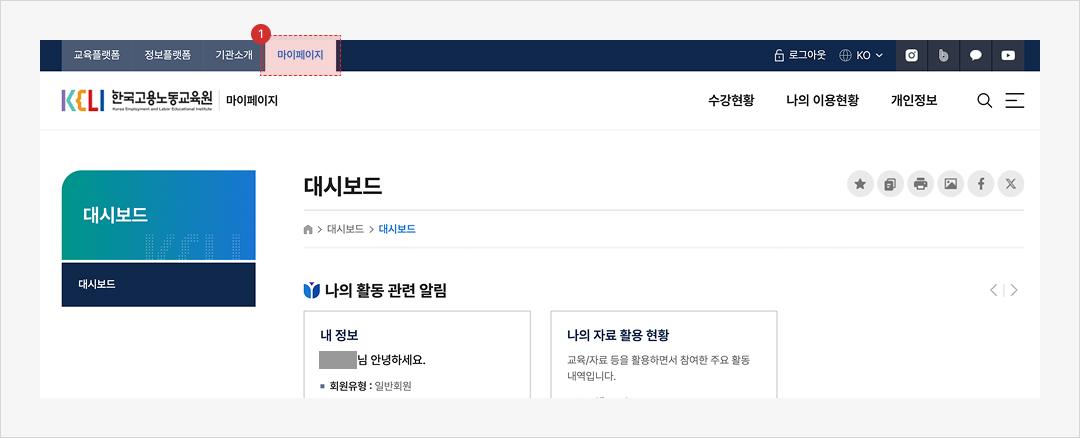
Task: Show next activity notification card
Action: click(1014, 290)
